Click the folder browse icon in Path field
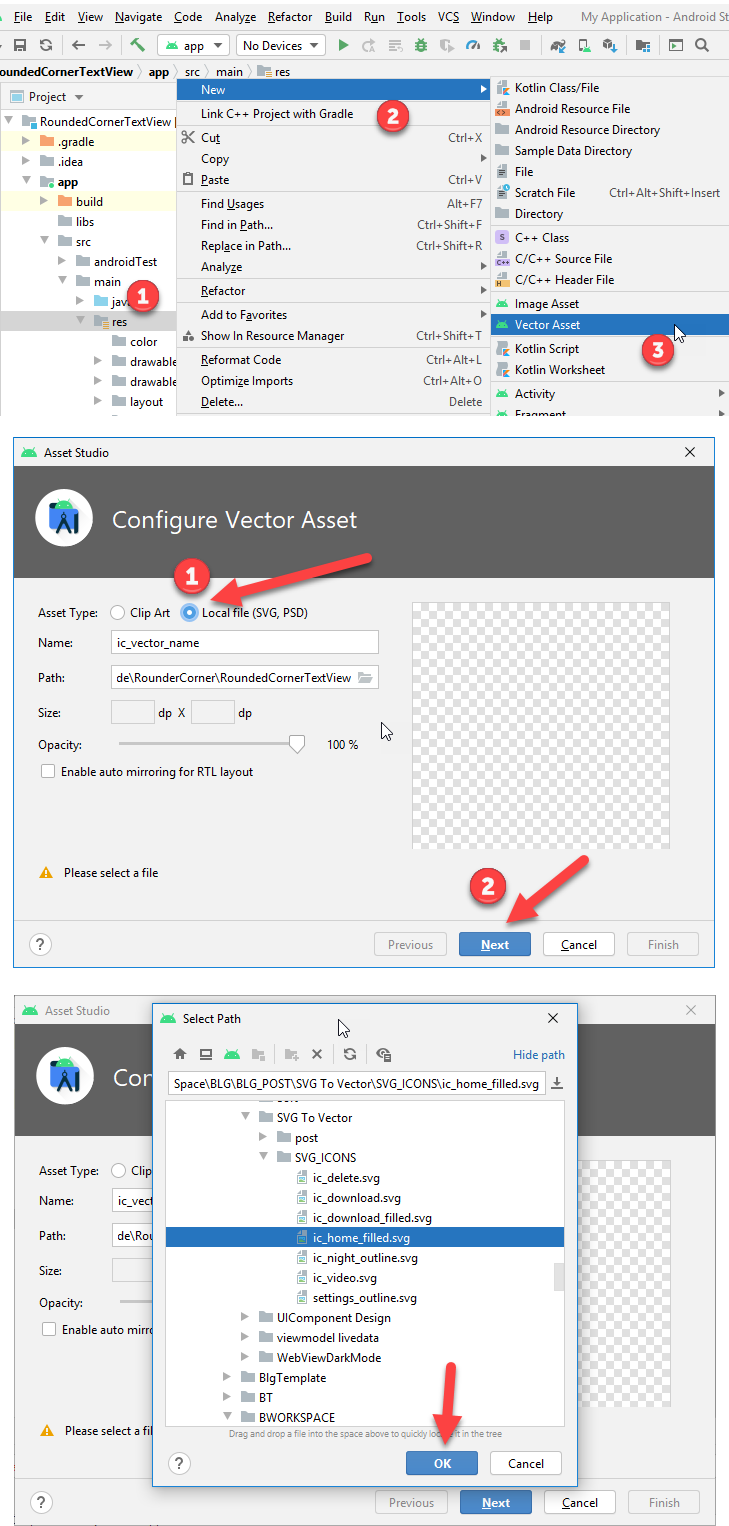The height and width of the screenshot is (1526, 729). pos(365,677)
